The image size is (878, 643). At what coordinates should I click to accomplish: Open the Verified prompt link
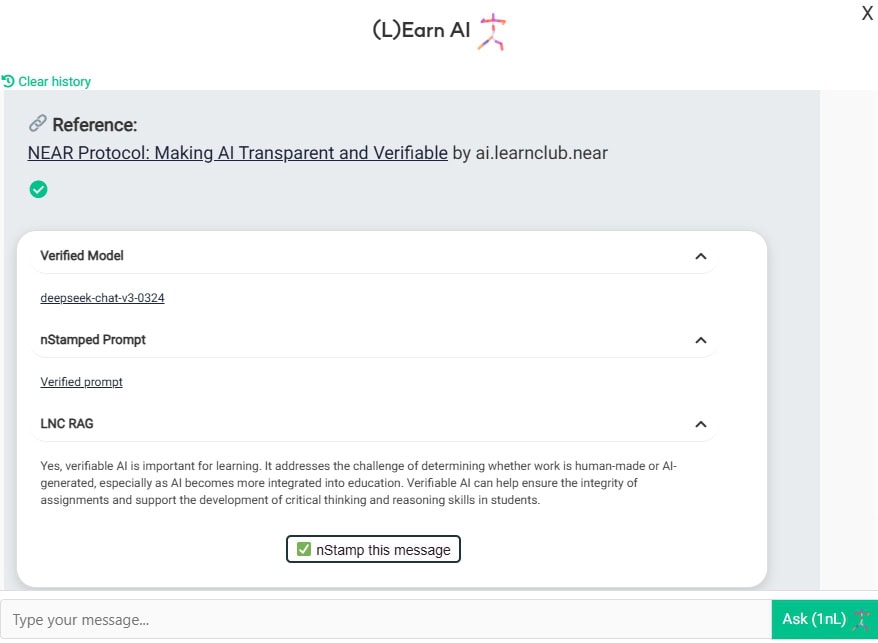81,382
